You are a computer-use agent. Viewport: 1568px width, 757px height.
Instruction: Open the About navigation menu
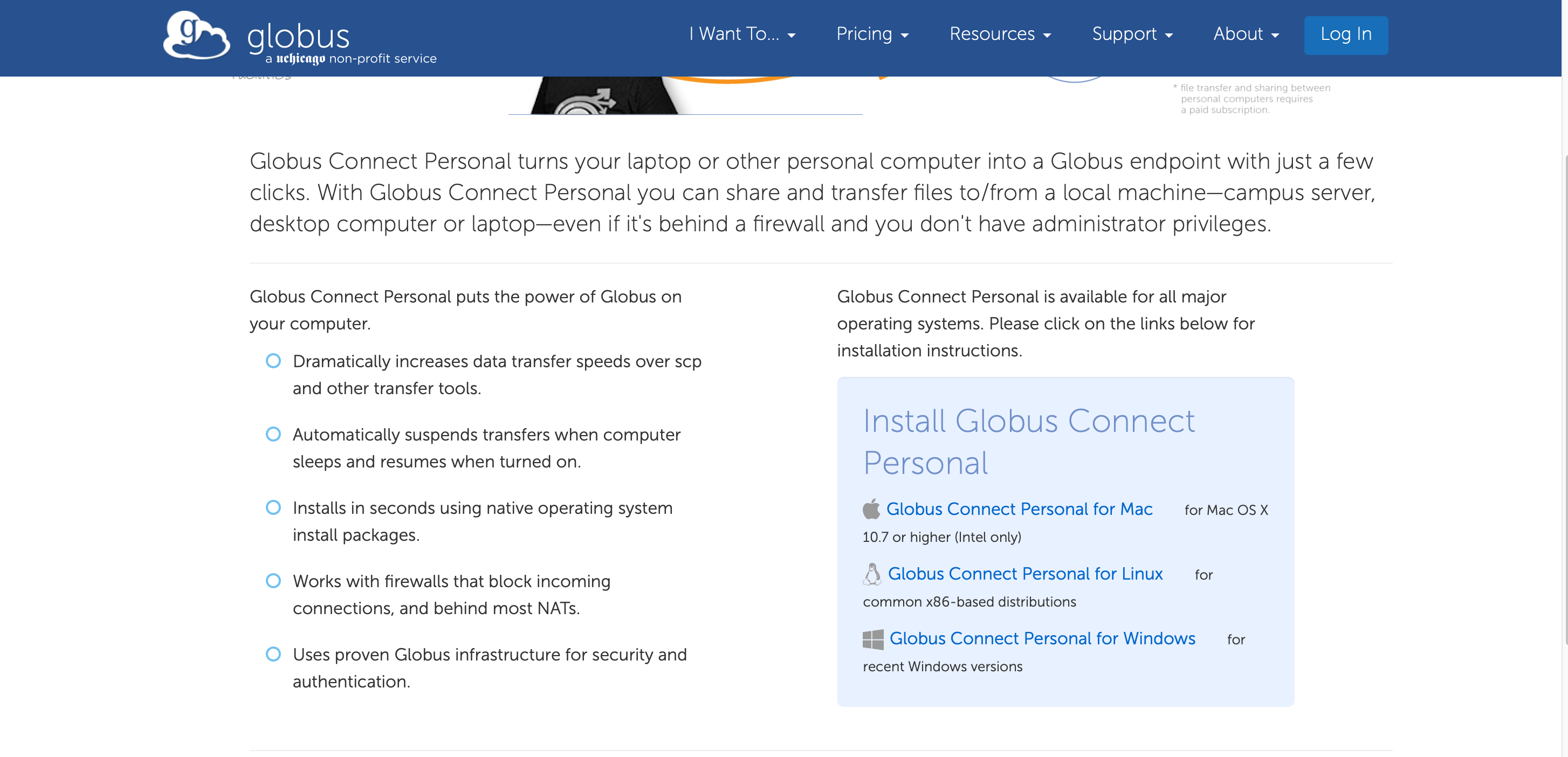coord(1246,34)
